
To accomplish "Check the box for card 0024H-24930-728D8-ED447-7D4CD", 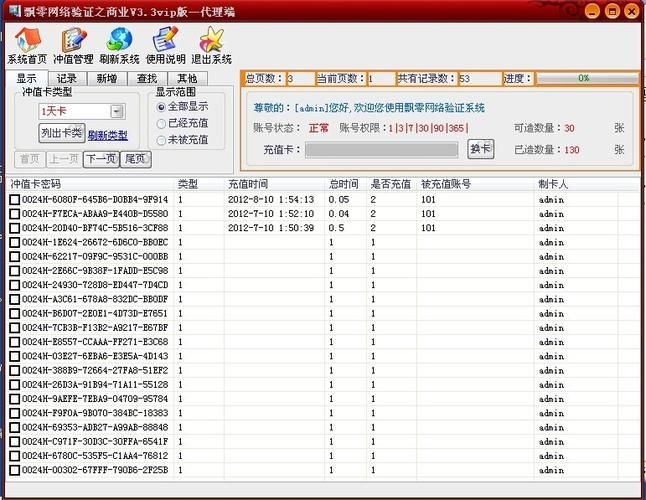I will (15, 285).
